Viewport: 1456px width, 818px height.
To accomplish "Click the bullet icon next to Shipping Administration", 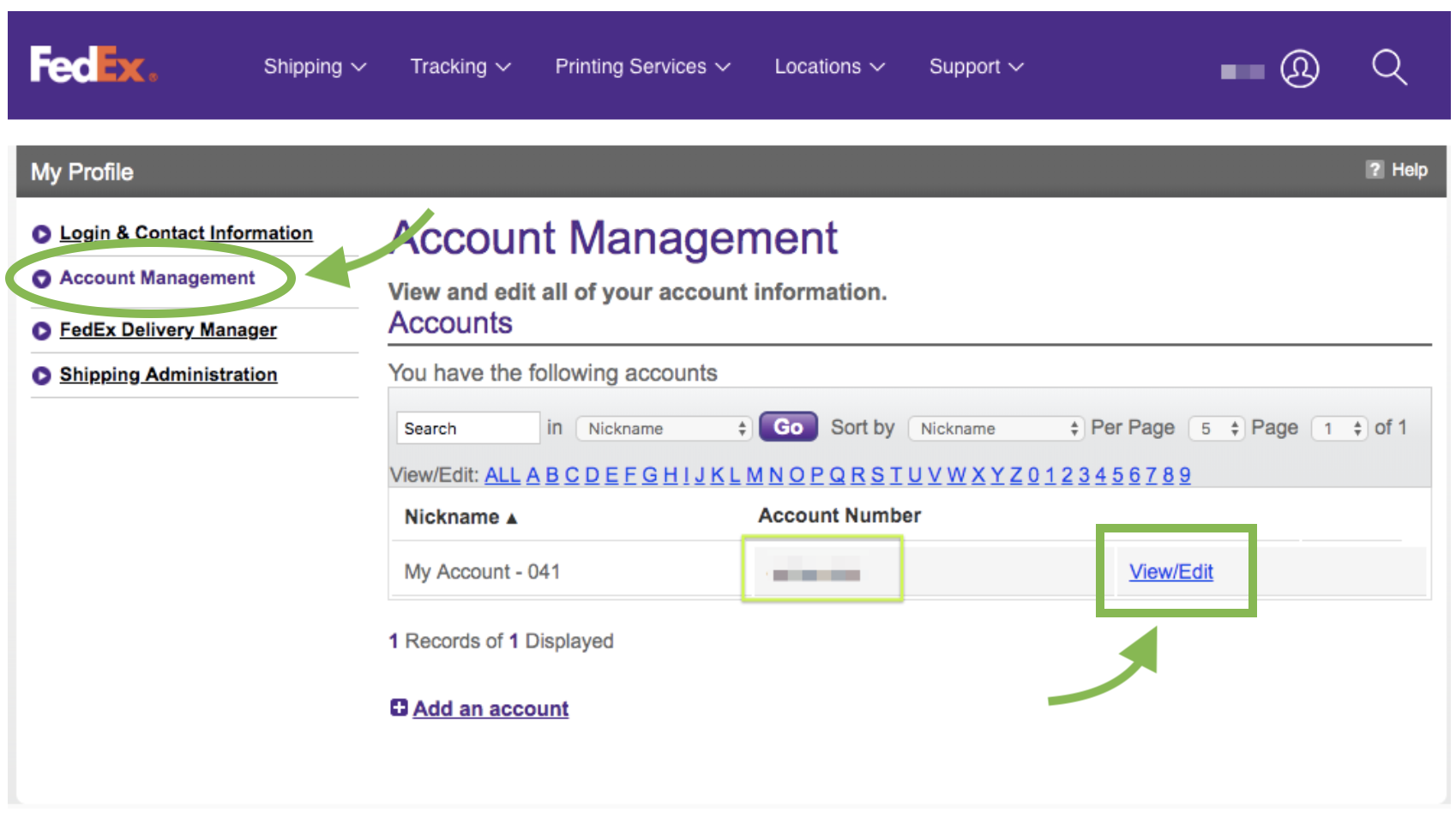I will pyautogui.click(x=41, y=376).
